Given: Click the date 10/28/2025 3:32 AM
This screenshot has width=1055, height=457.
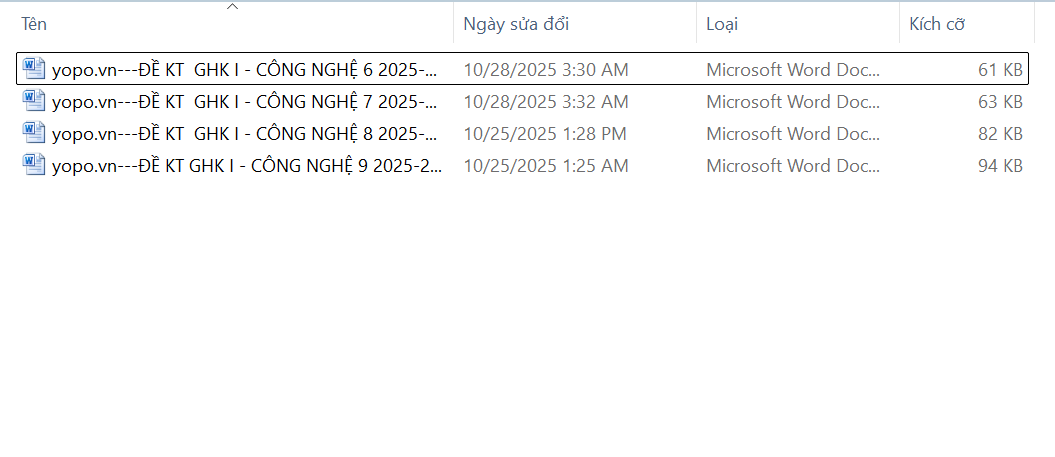Looking at the screenshot, I should 546,102.
